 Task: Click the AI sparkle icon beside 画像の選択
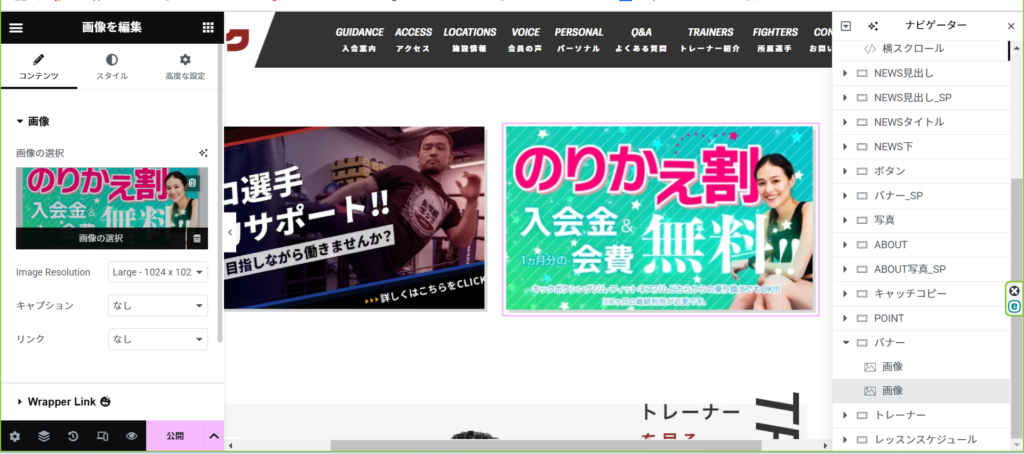(x=203, y=153)
